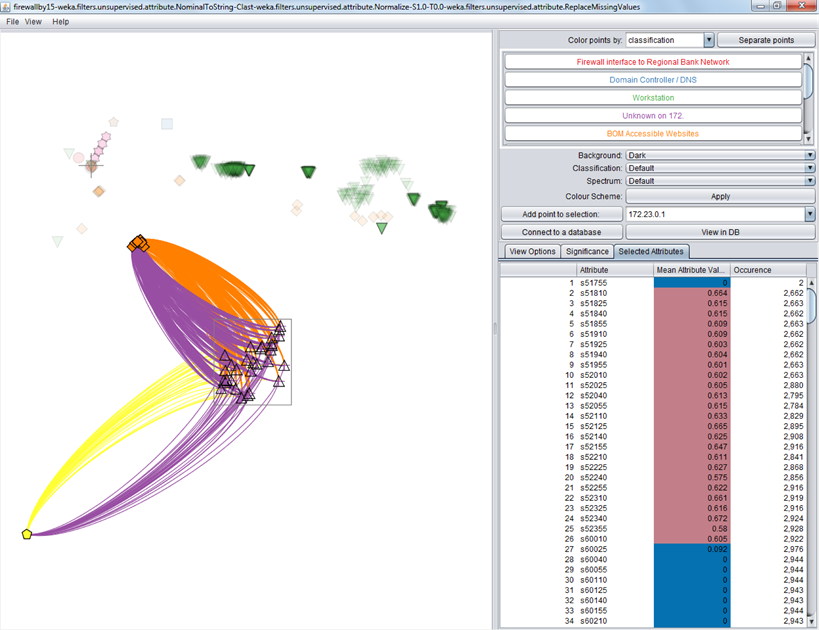Image resolution: width=819 pixels, height=630 pixels.
Task: Expand the Color points by dropdown
Action: click(x=709, y=40)
